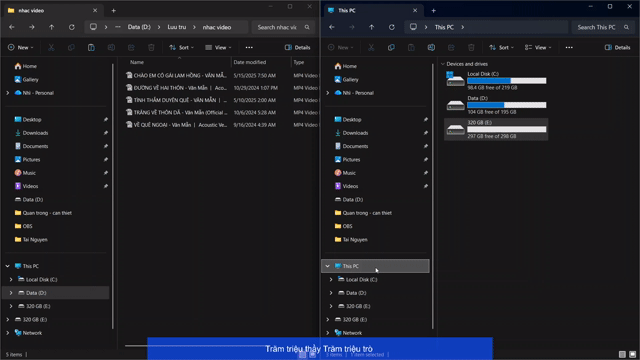Click Copy icon in This PC window toolbar
This screenshot has height=360, width=640.
(x=391, y=47)
